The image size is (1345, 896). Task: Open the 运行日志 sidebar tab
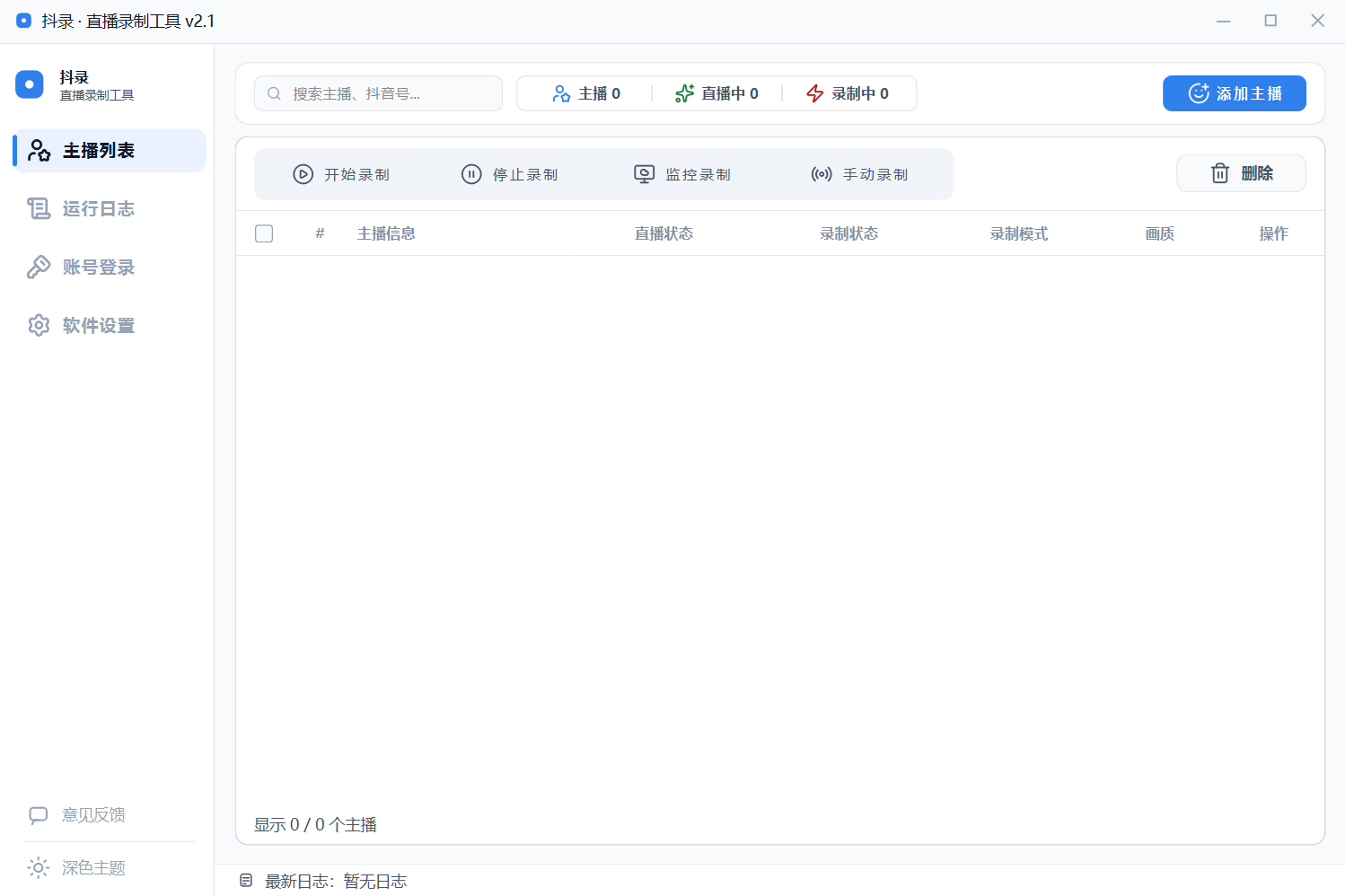click(x=110, y=209)
